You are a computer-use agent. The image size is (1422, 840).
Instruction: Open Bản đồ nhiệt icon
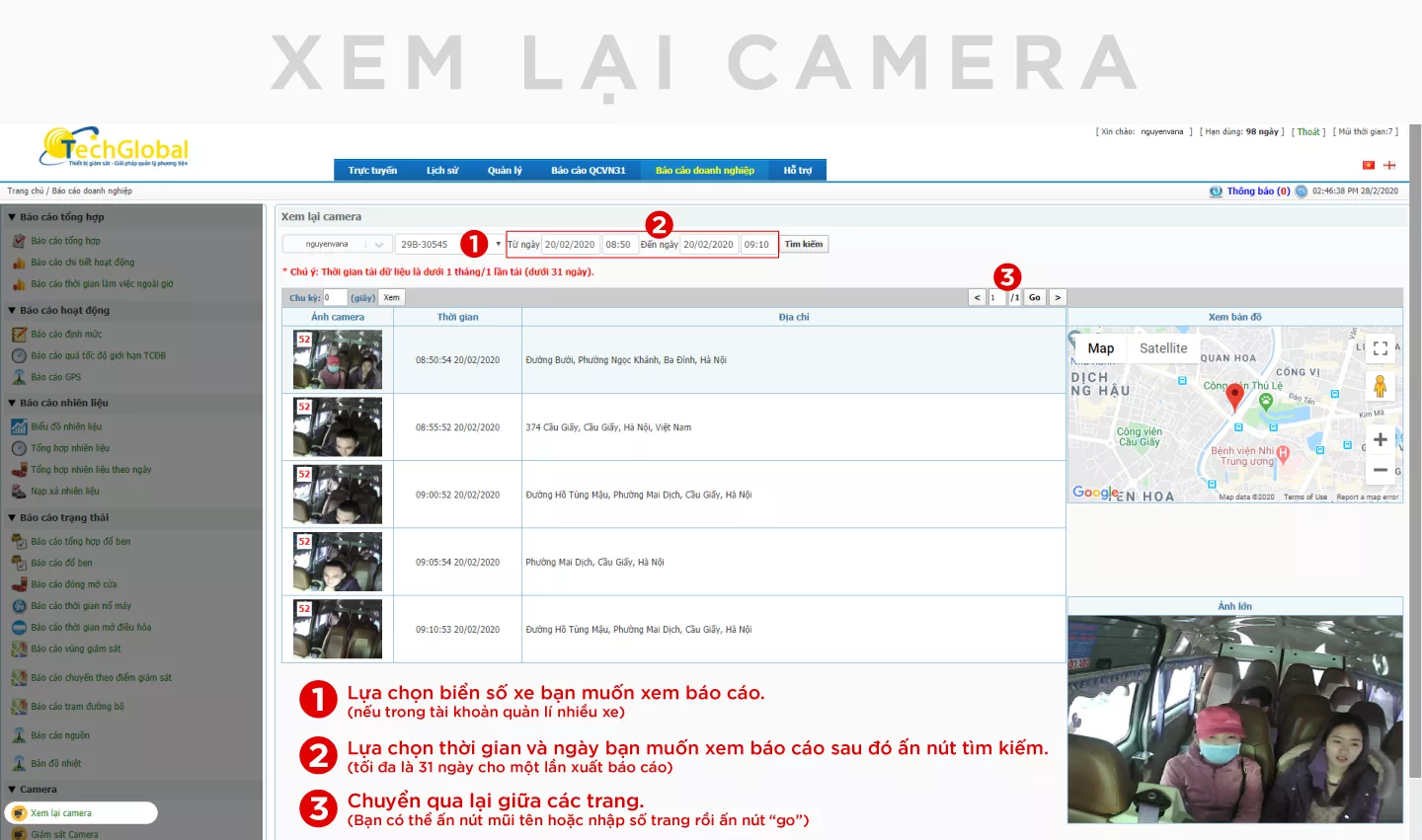point(19,764)
